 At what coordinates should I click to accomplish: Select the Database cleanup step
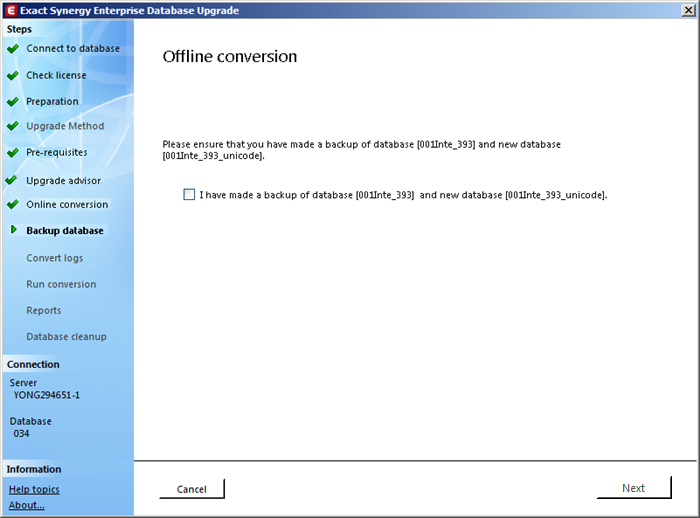click(x=66, y=336)
